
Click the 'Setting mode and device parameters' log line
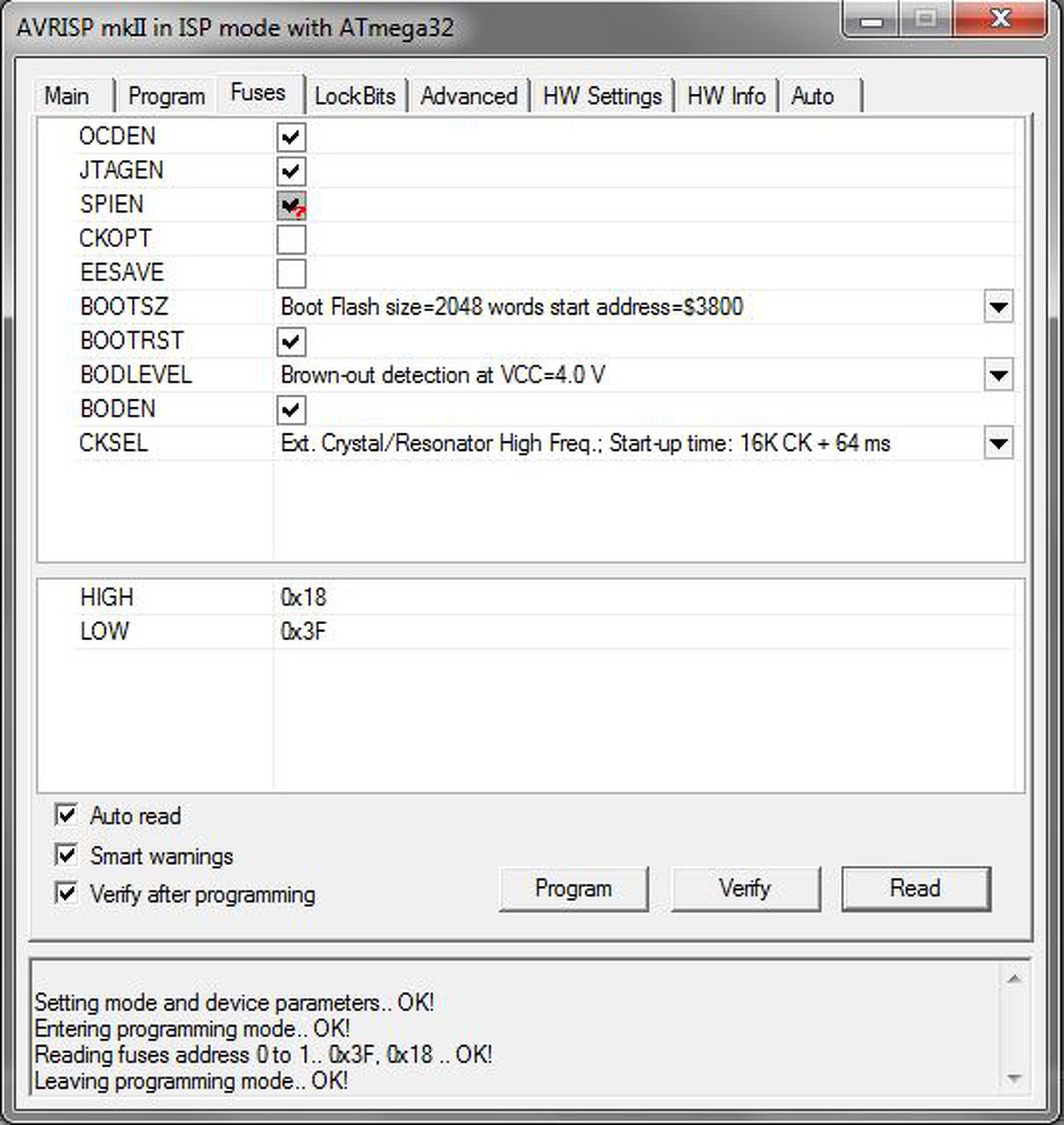[x=235, y=1003]
